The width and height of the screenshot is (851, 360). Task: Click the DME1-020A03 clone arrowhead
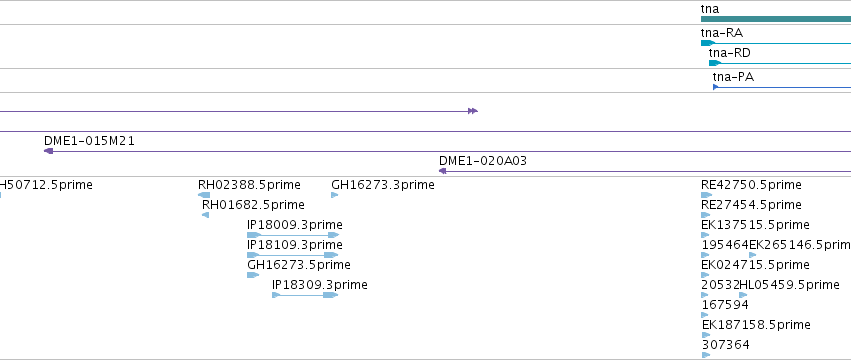coord(442,171)
